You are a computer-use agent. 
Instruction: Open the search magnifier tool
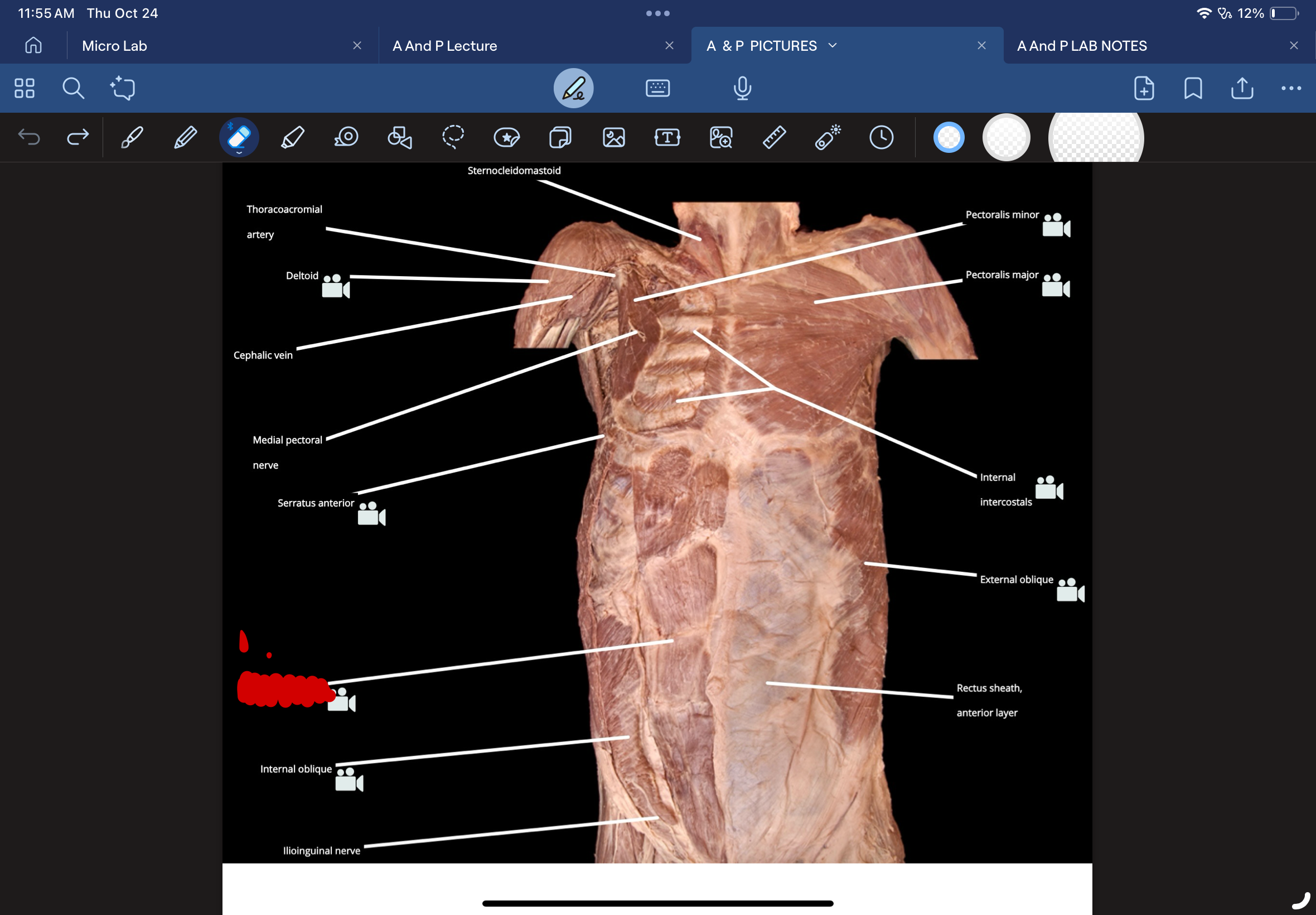pos(74,88)
